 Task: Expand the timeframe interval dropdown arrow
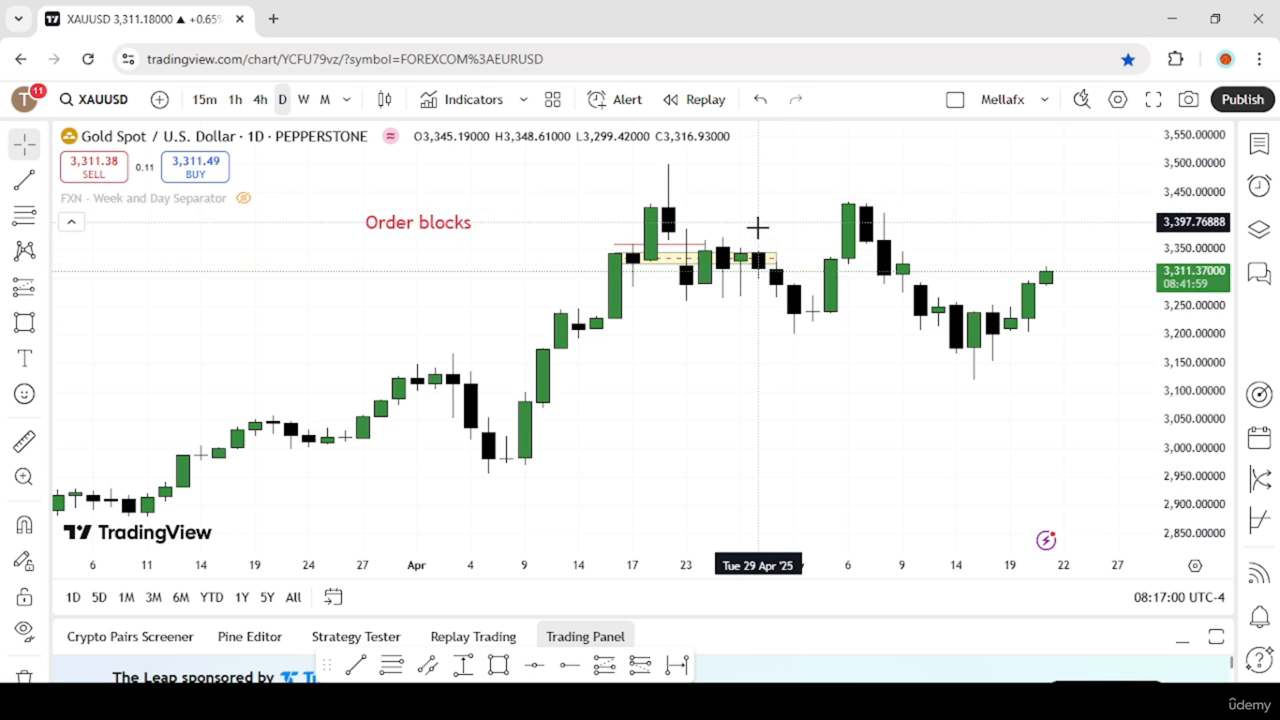coord(347,99)
